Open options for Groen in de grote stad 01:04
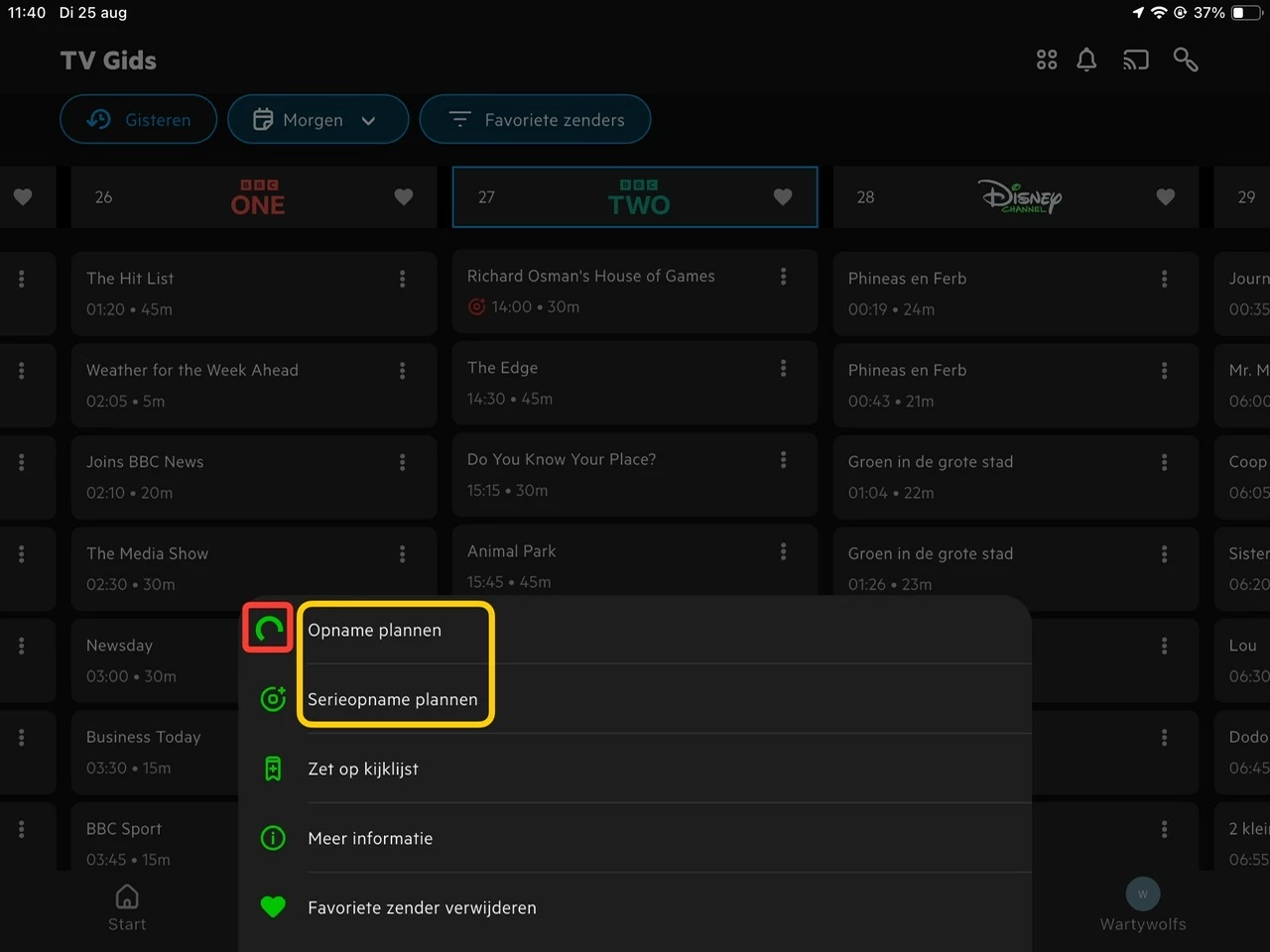Viewport: 1270px width, 952px height. tap(1164, 462)
